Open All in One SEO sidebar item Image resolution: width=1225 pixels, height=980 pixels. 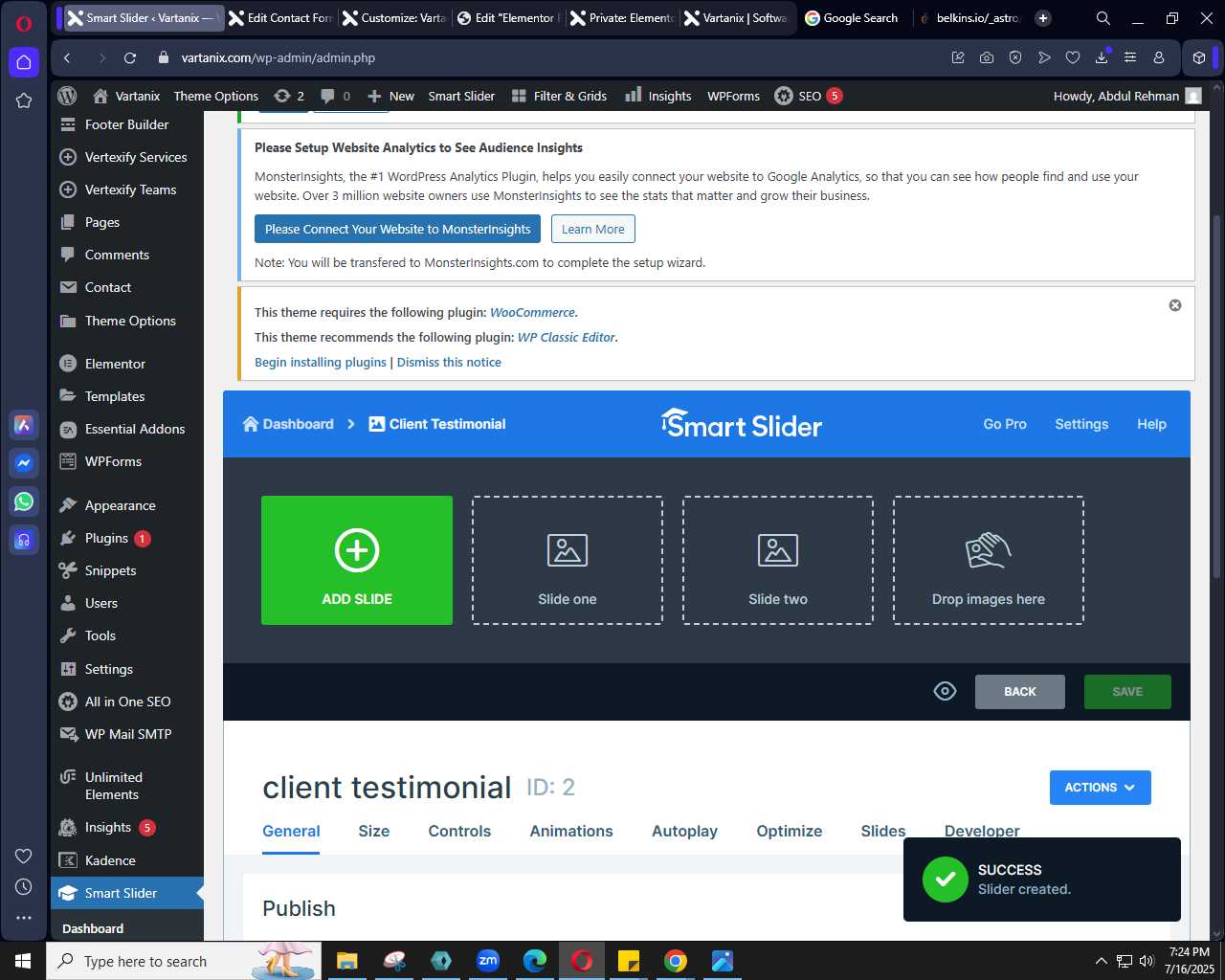pyautogui.click(x=127, y=702)
